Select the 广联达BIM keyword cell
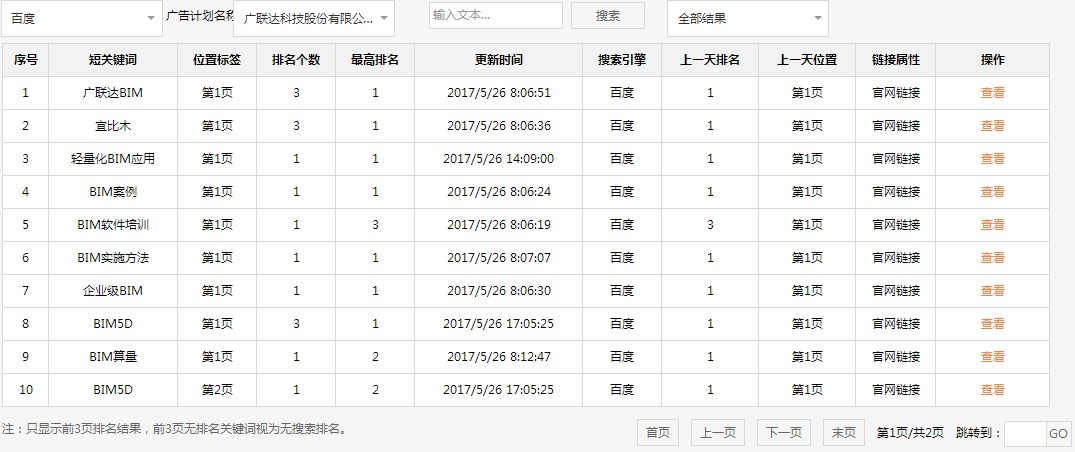Screen dimensions: 1075x452 (113, 93)
